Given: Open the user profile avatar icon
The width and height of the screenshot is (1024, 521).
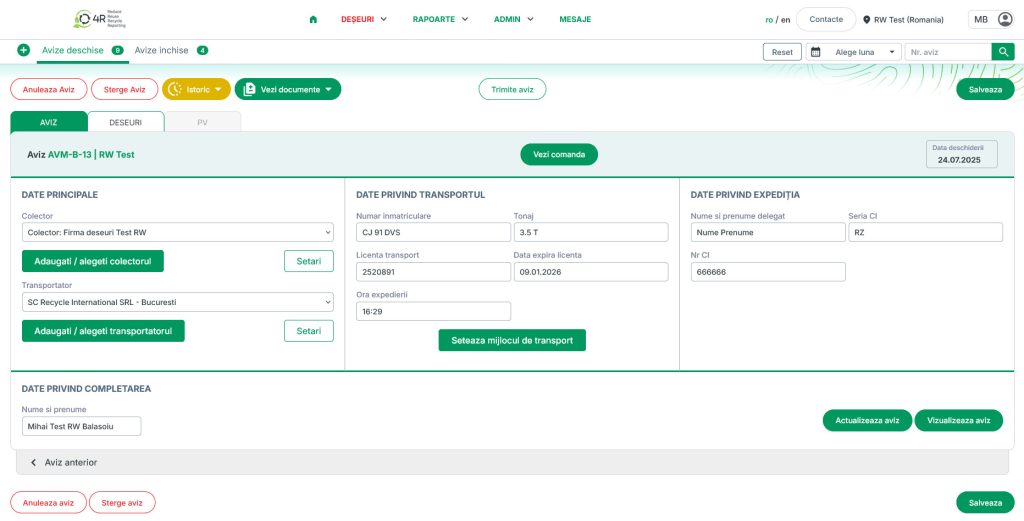Looking at the screenshot, I should pyautogui.click(x=1005, y=19).
